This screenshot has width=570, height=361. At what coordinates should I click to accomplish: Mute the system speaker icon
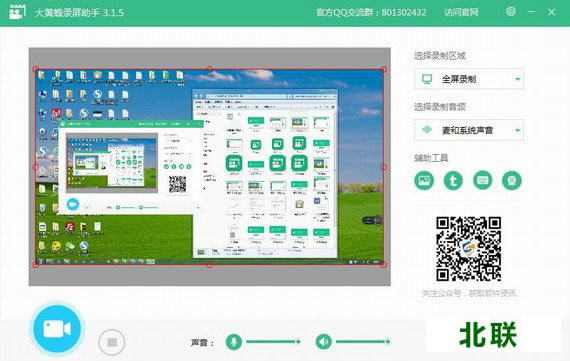point(324,342)
